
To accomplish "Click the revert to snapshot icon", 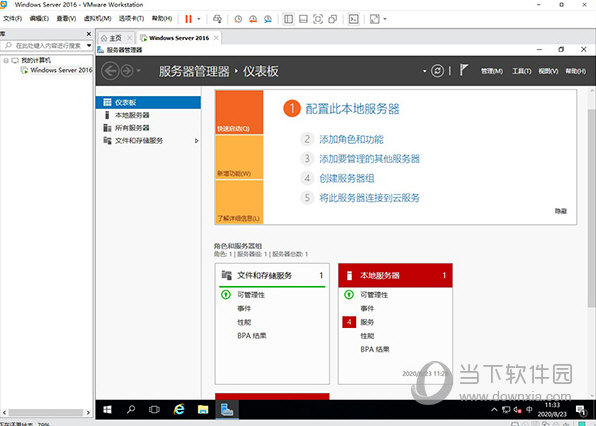I will click(253, 19).
